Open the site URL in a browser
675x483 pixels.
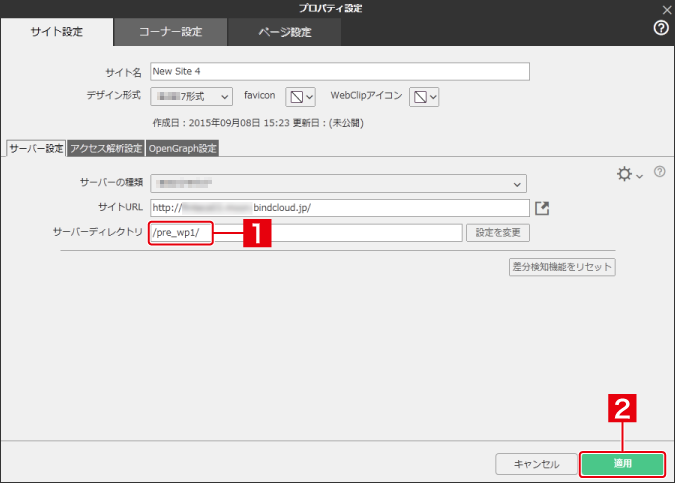pyautogui.click(x=542, y=208)
